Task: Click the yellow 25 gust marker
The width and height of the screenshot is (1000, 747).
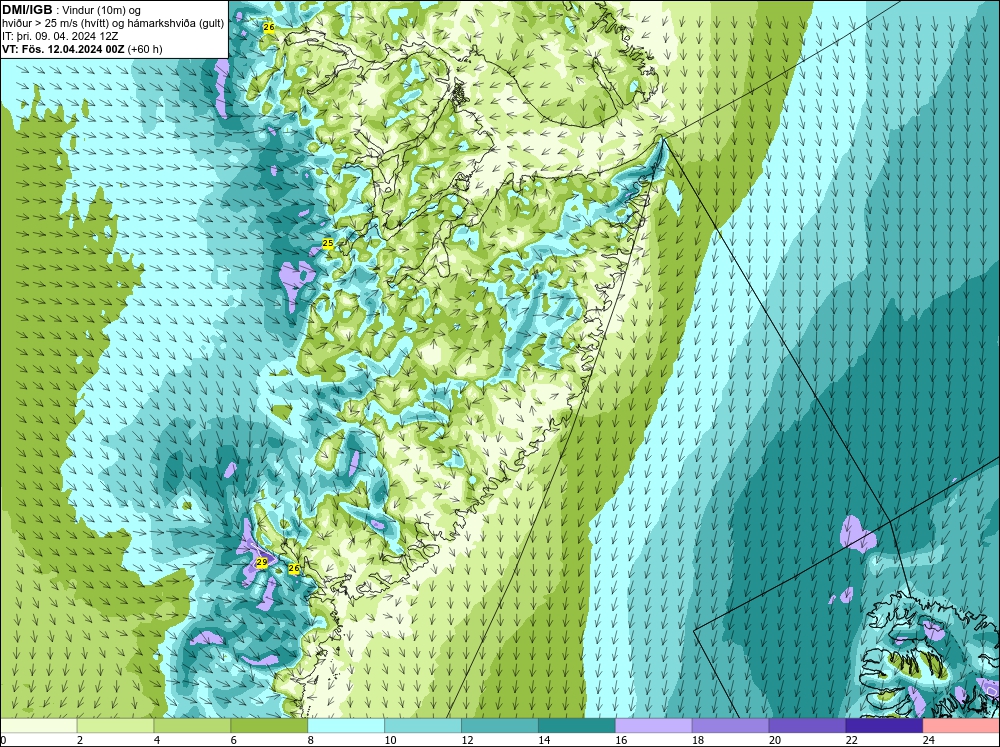Action: click(328, 244)
